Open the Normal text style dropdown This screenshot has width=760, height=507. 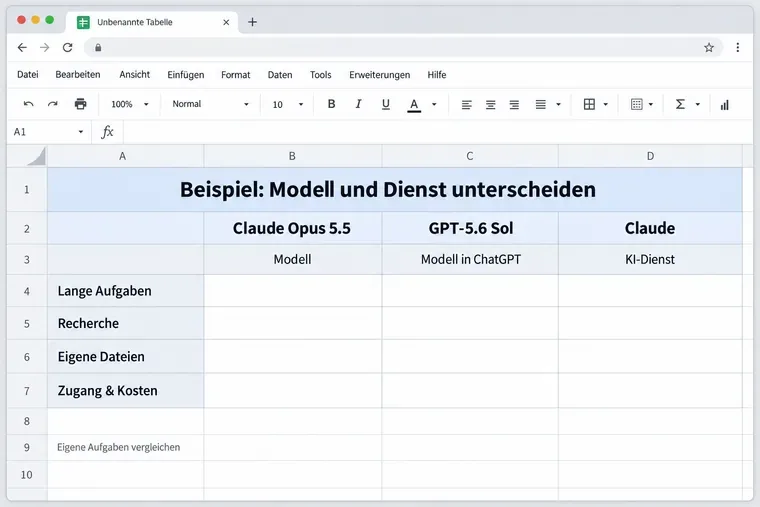pos(210,104)
